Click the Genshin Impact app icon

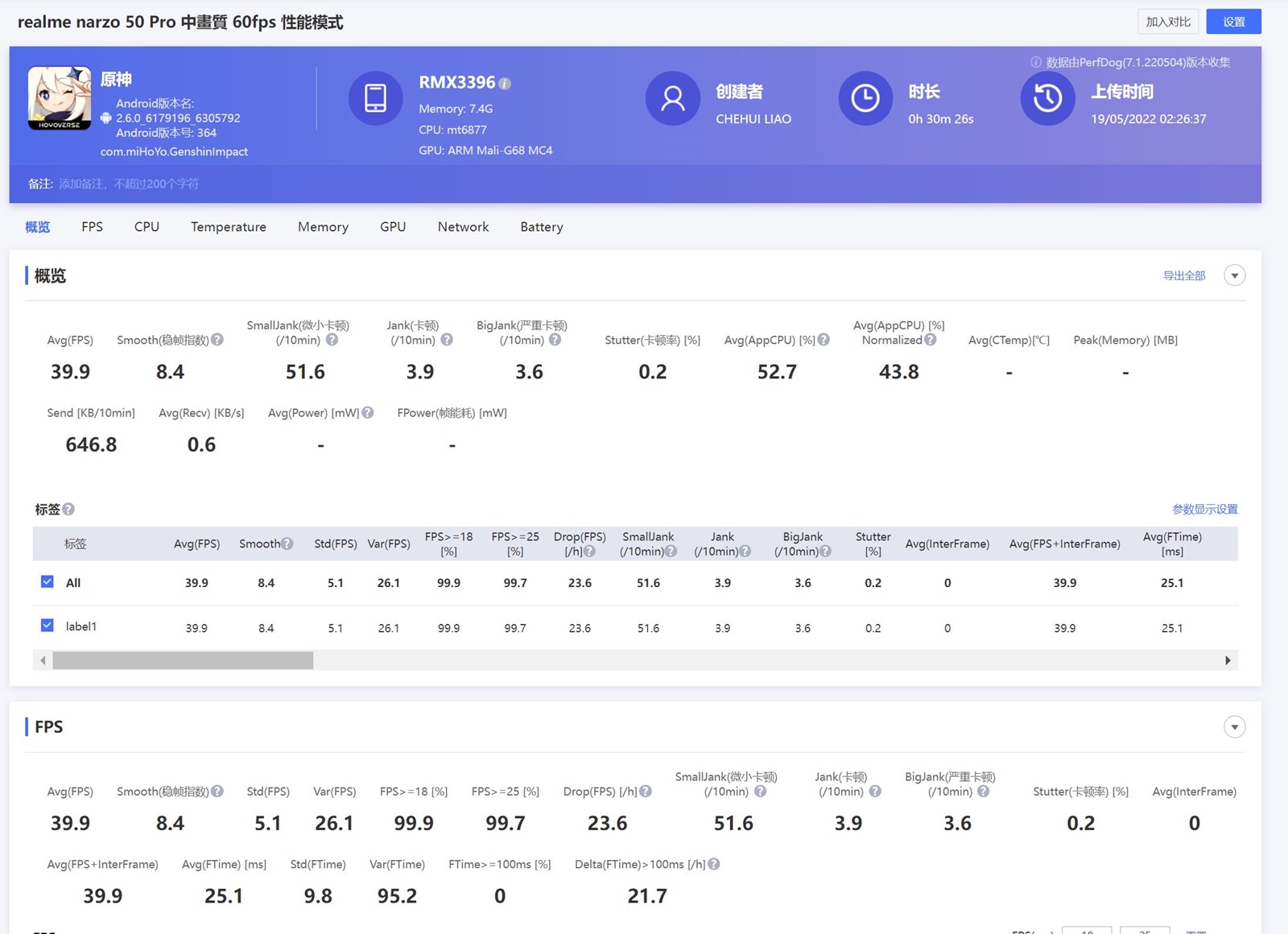60,98
